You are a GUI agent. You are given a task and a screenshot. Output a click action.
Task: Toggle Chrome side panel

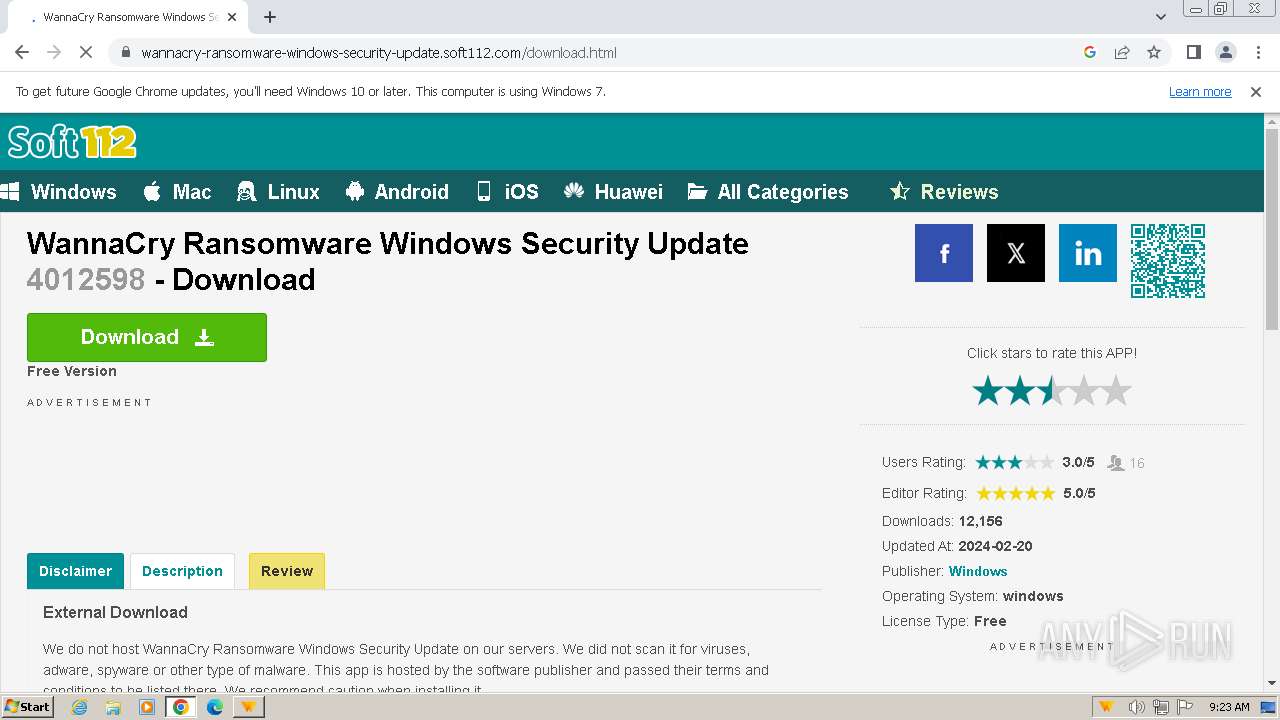(1194, 52)
